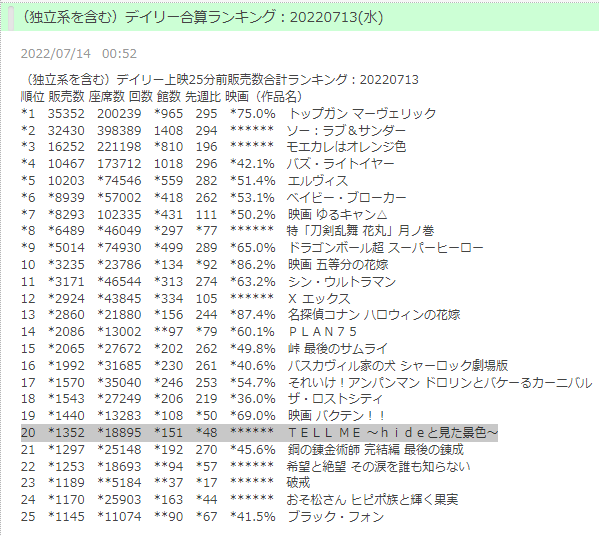Click the 映画 五等分の花嫁 row
The width and height of the screenshot is (599, 536).
point(205,265)
